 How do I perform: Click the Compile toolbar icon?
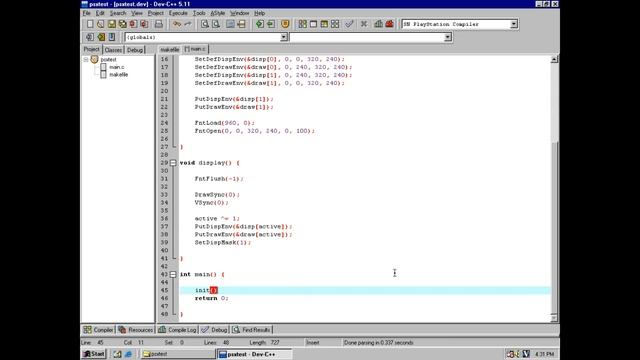[302, 24]
